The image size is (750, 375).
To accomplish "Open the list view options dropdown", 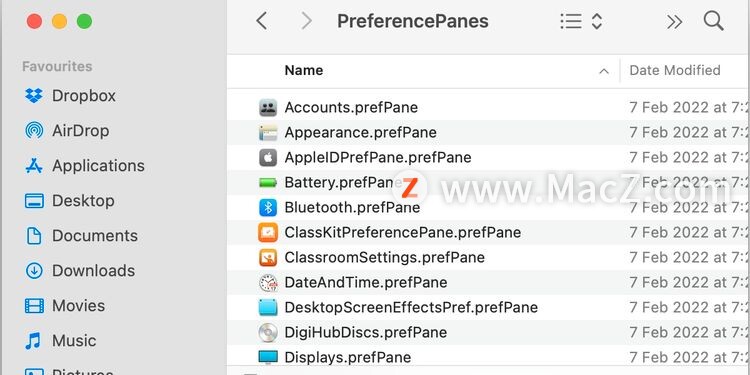I will tap(581, 21).
